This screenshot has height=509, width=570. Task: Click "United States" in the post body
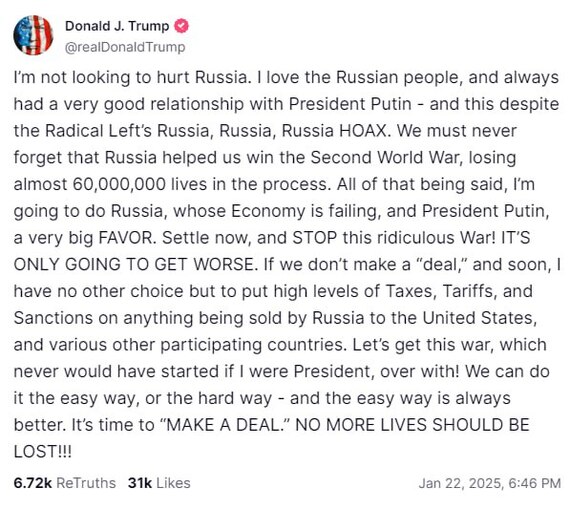(479, 318)
